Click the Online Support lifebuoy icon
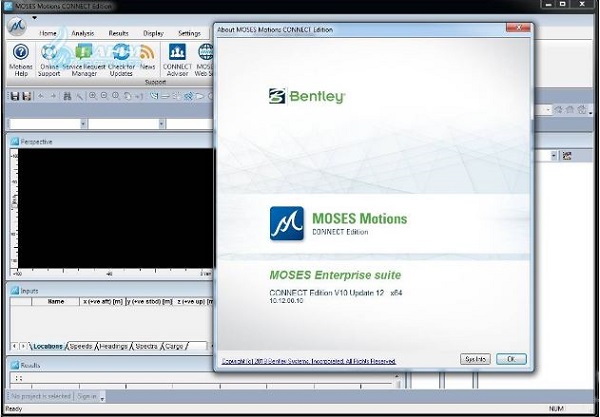 tap(49, 52)
